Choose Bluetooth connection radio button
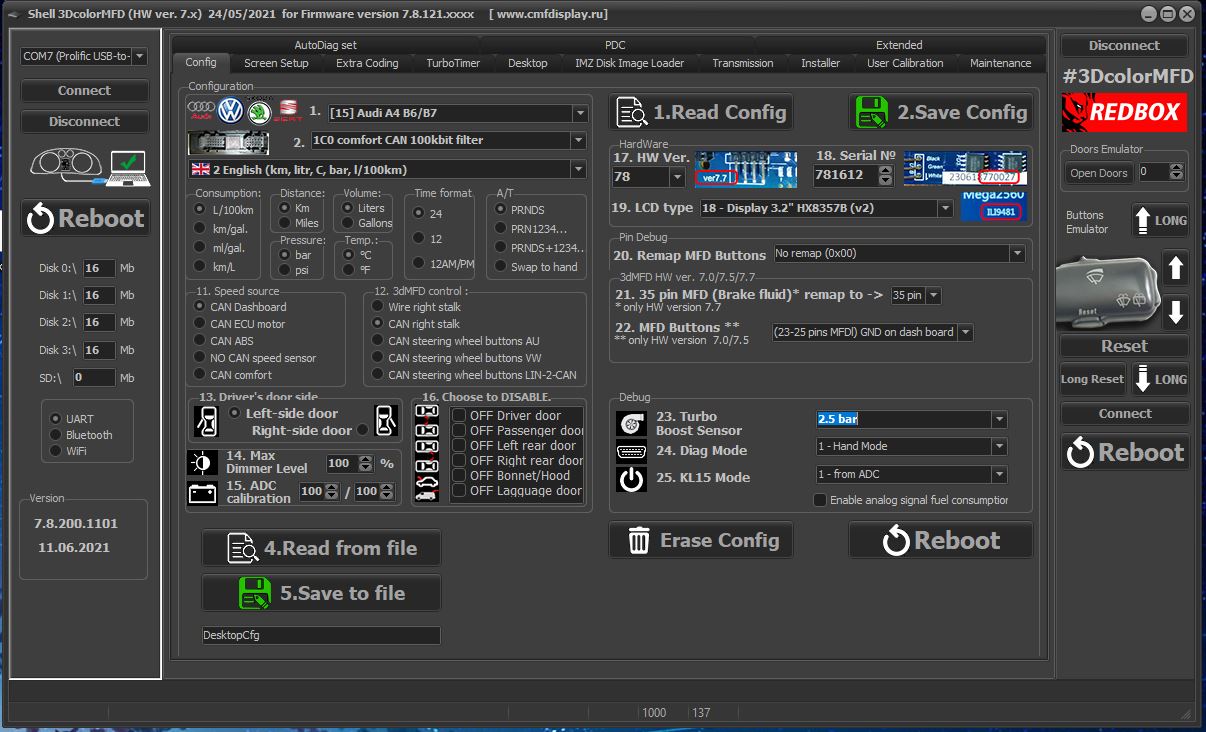 pyautogui.click(x=57, y=435)
